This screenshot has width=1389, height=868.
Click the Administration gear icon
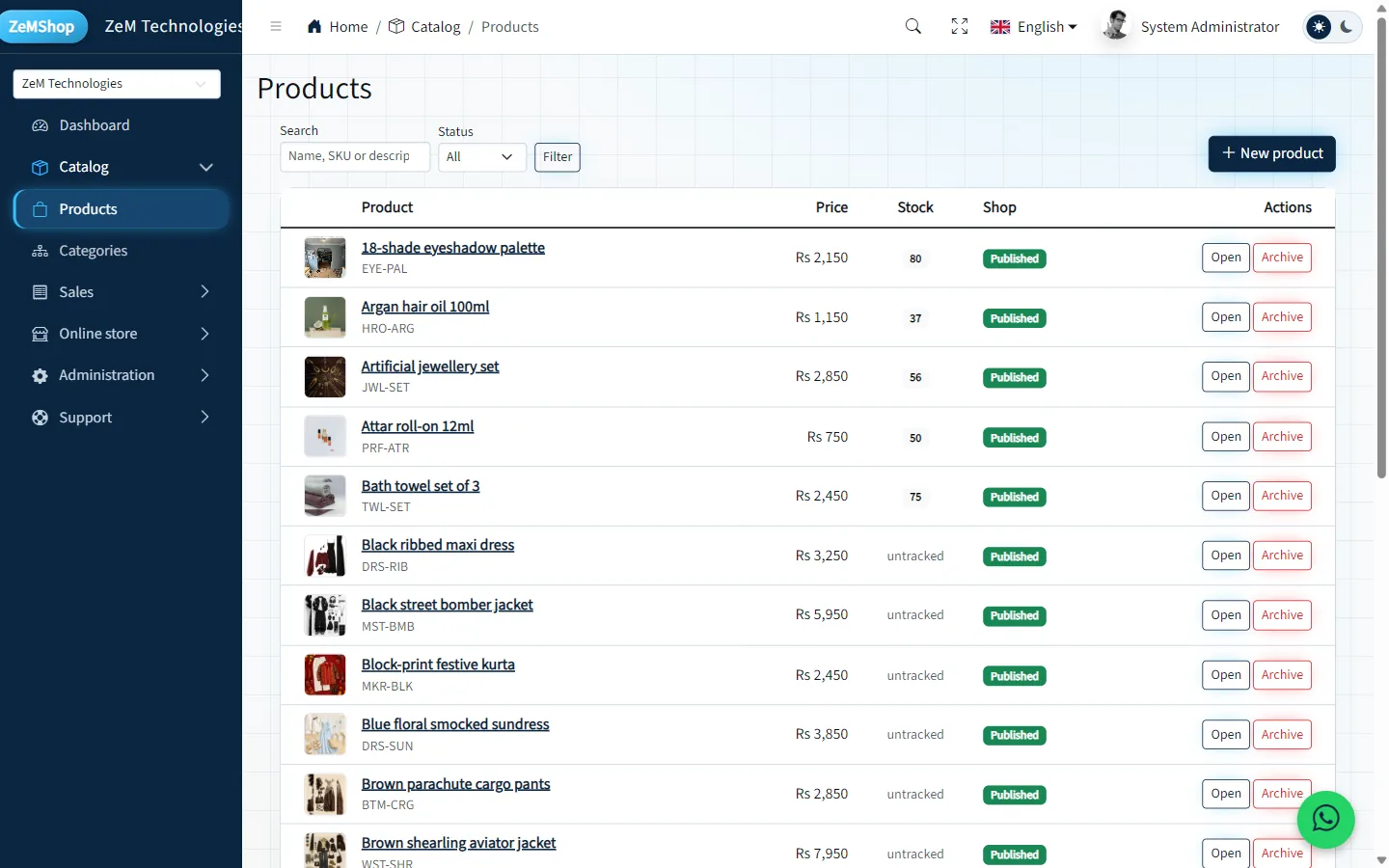(x=40, y=375)
